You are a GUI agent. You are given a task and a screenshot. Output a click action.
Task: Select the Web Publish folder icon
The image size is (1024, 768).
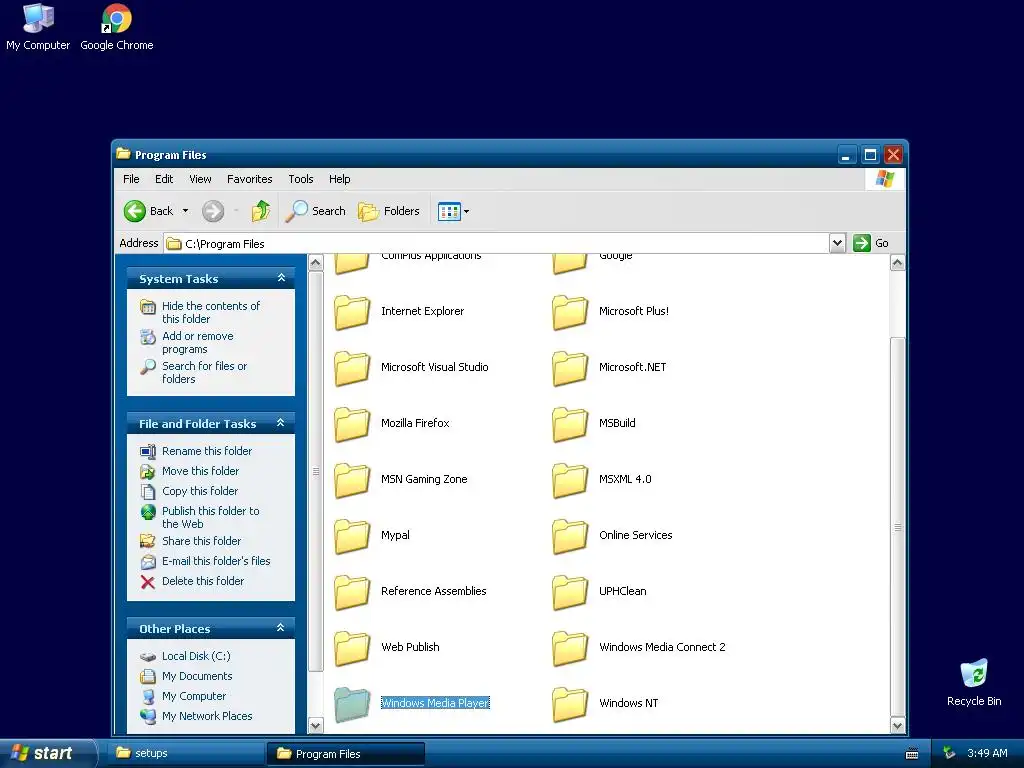point(352,648)
